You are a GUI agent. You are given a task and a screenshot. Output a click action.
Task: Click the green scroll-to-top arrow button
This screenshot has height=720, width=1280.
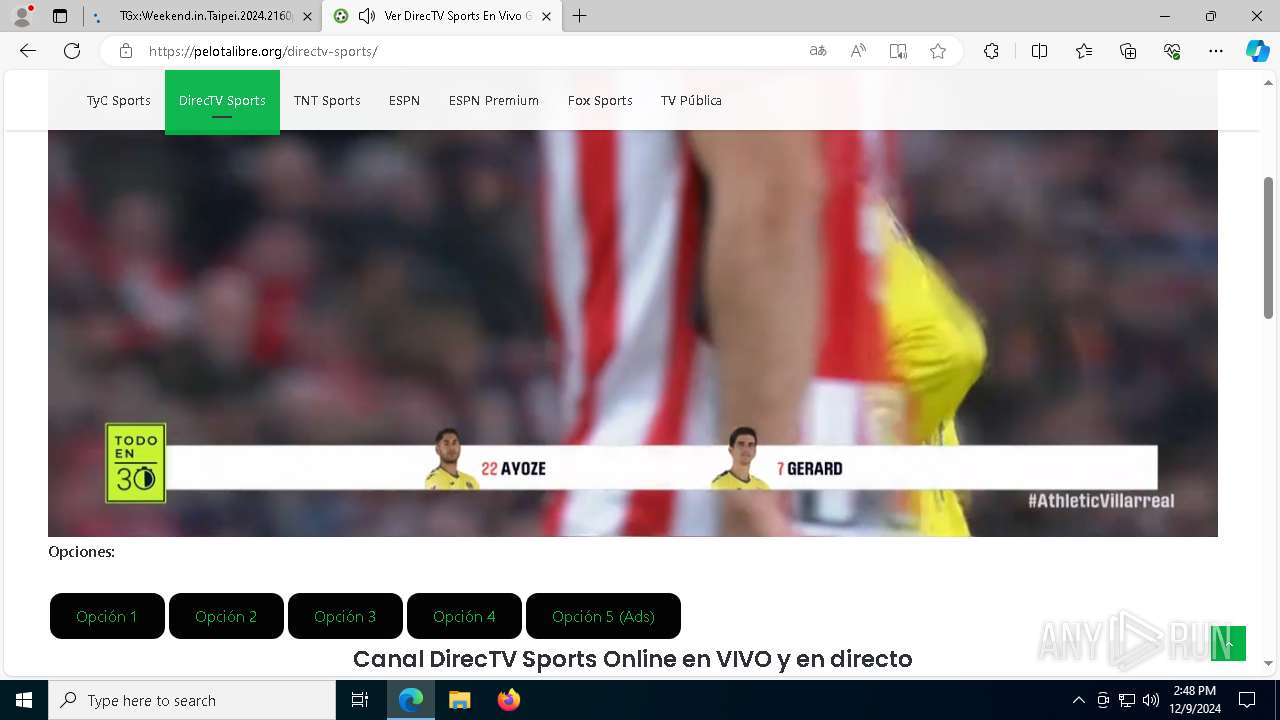(x=1228, y=643)
